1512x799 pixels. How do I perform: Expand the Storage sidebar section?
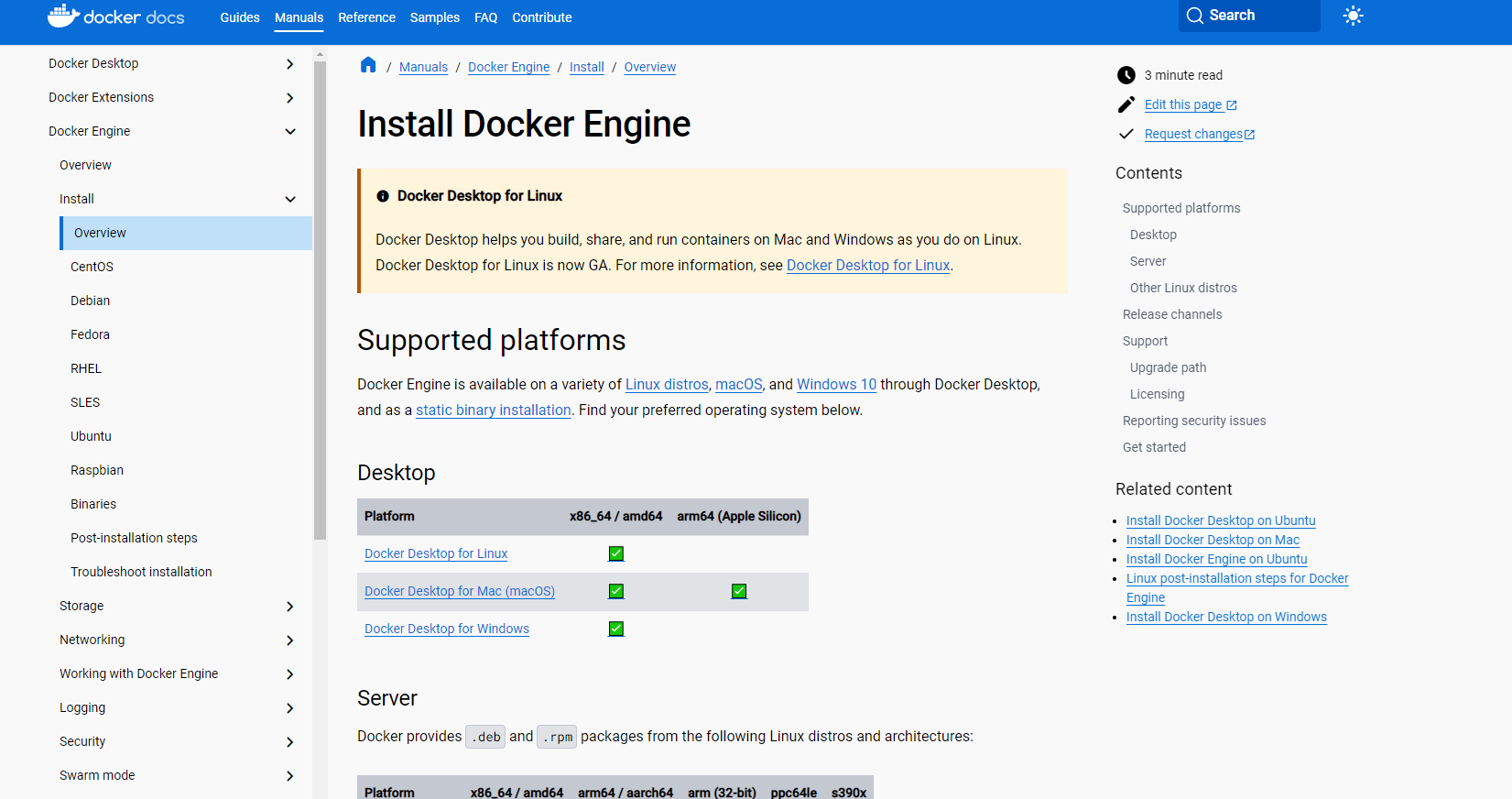pyautogui.click(x=290, y=607)
